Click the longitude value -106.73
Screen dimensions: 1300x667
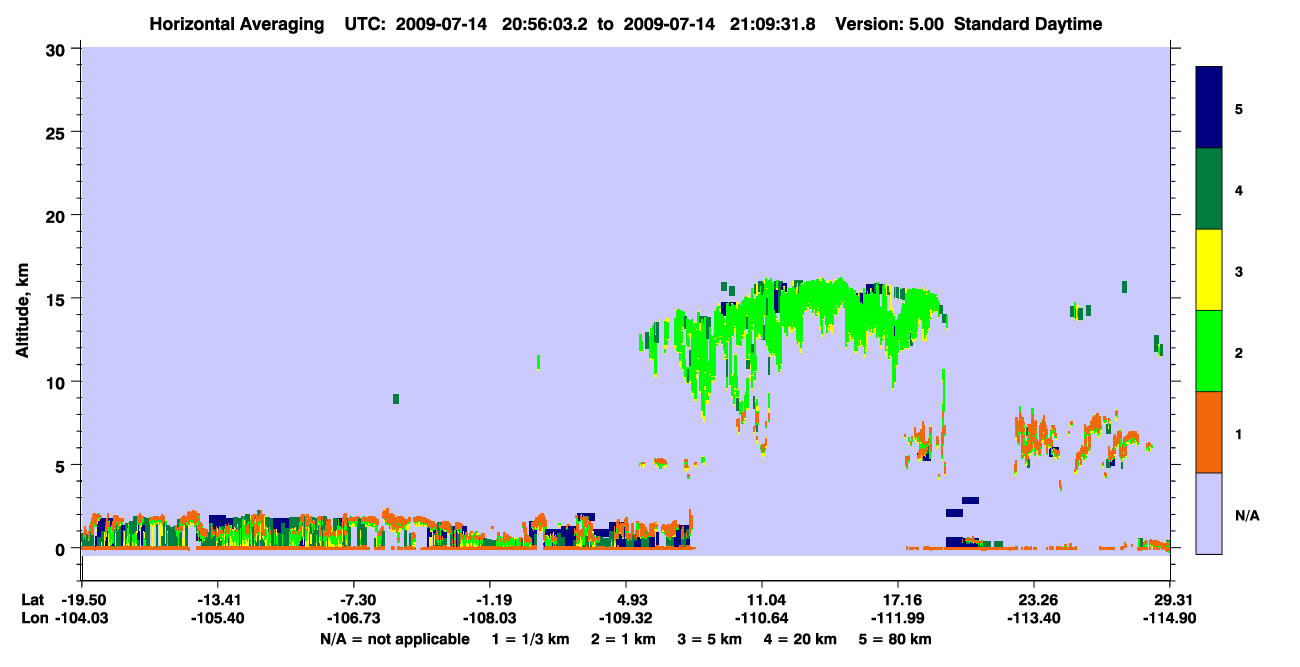tap(354, 618)
